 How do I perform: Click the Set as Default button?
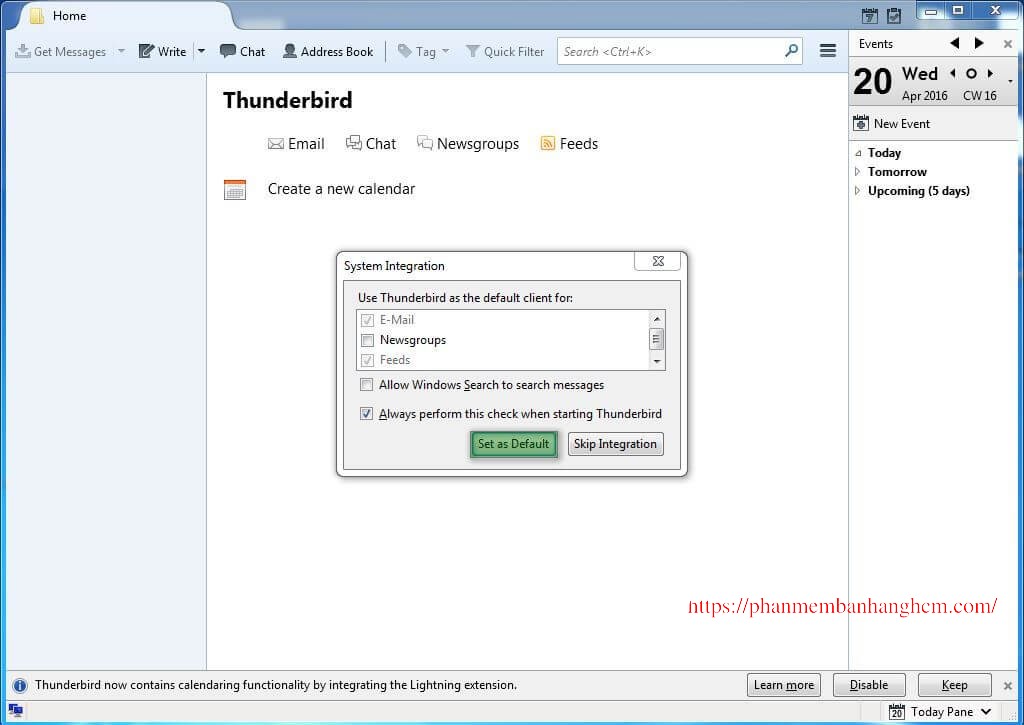pyautogui.click(x=513, y=444)
